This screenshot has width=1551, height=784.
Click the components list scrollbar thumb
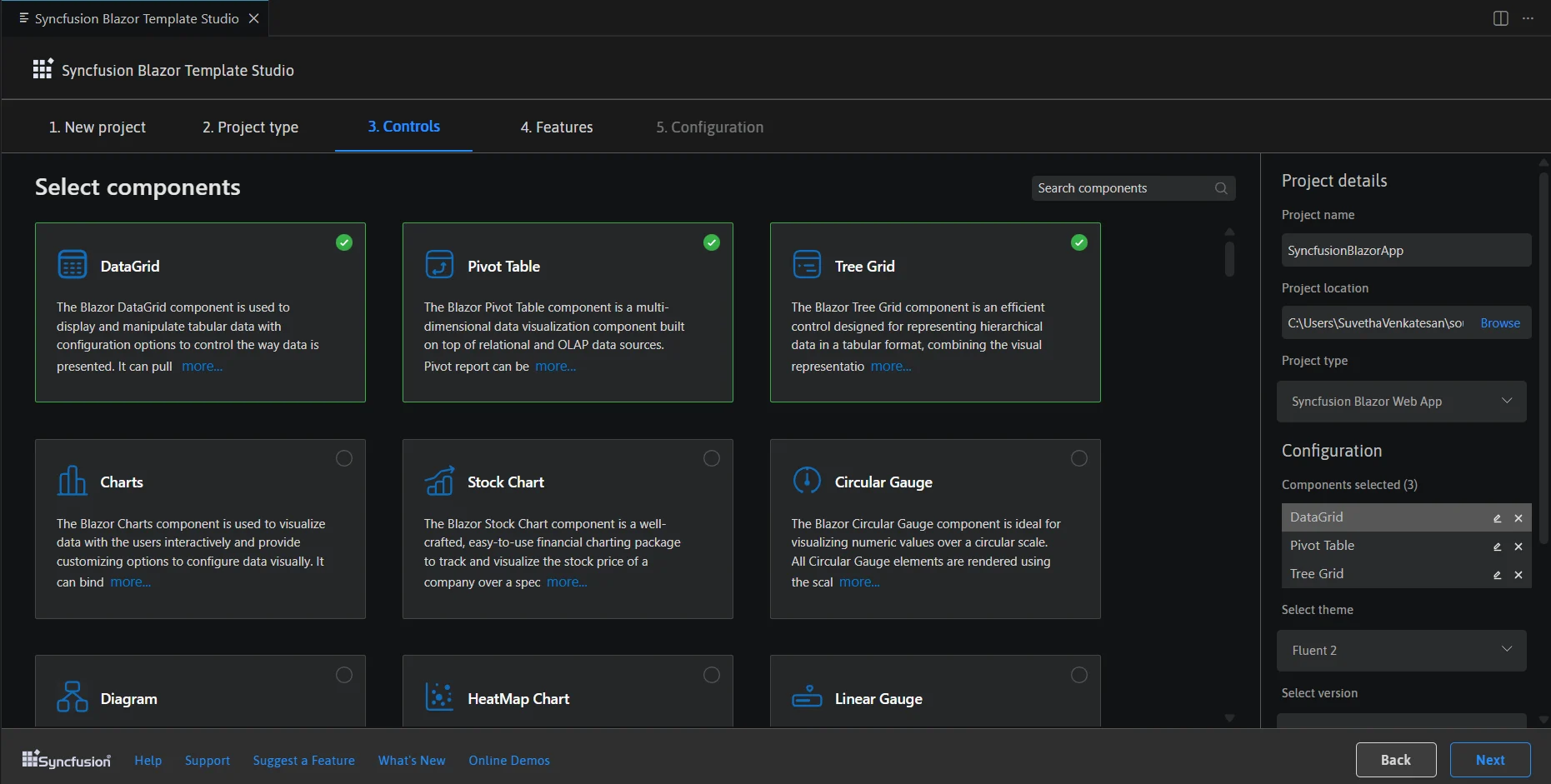pyautogui.click(x=1229, y=258)
